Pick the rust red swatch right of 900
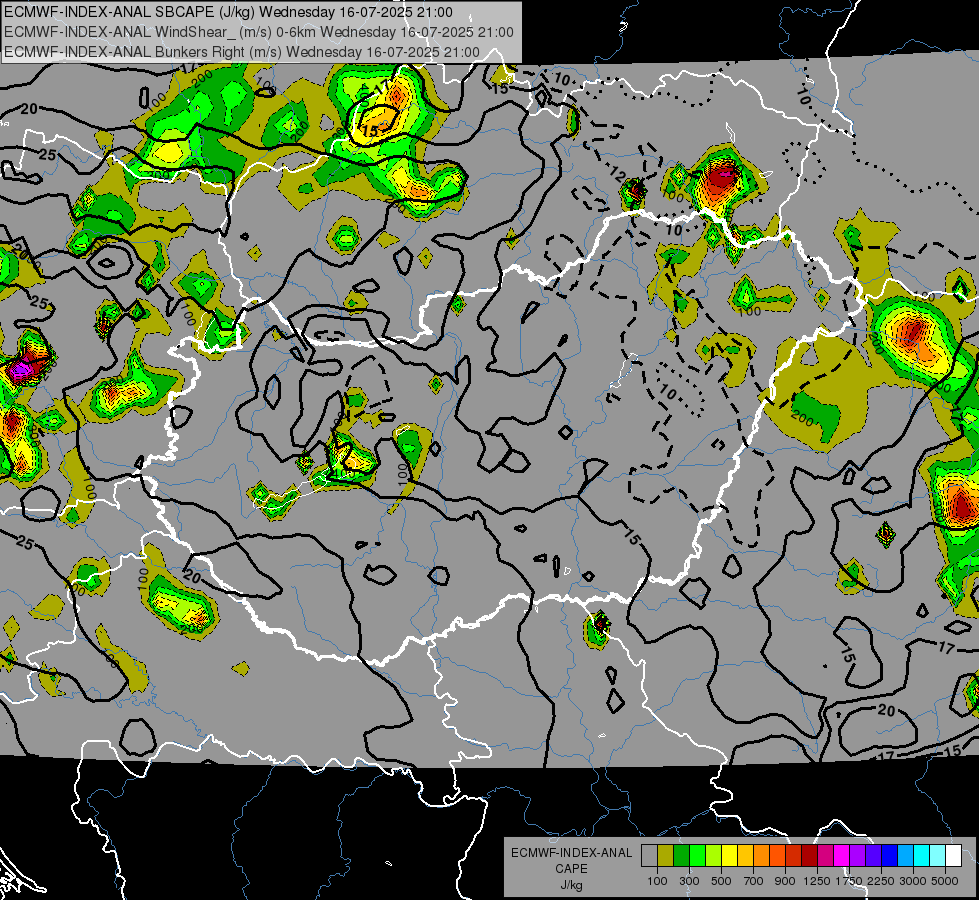The width and height of the screenshot is (979, 900). (794, 856)
